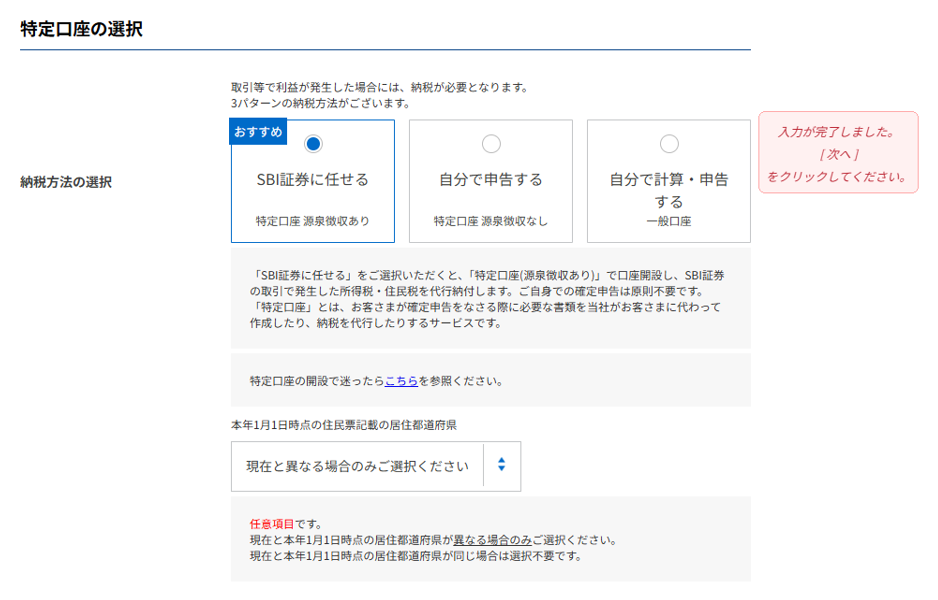Select the 自分で計算・申告する radio button
The height and width of the screenshot is (600, 938).
point(669,144)
